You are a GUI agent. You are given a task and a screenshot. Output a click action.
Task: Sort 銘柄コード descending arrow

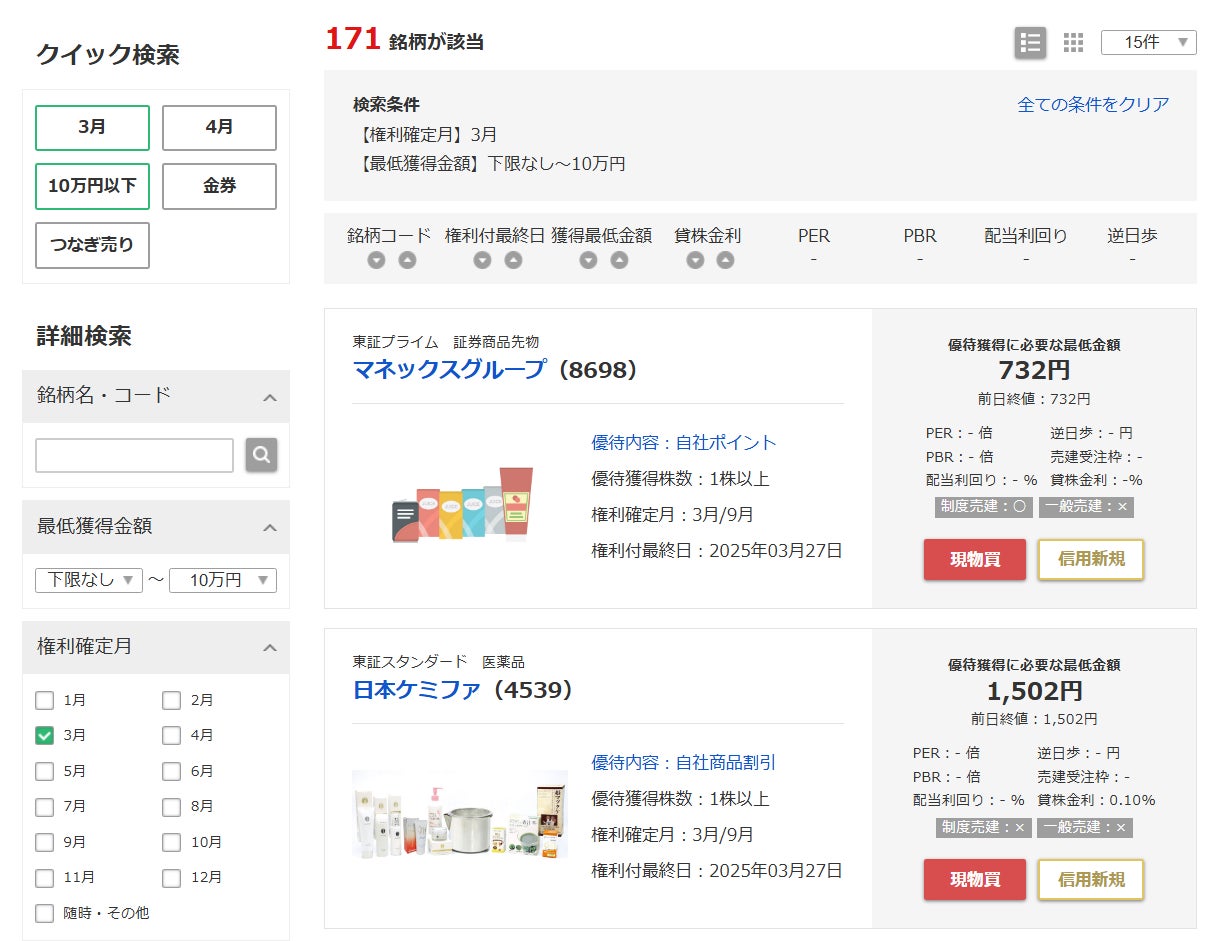pyautogui.click(x=376, y=260)
